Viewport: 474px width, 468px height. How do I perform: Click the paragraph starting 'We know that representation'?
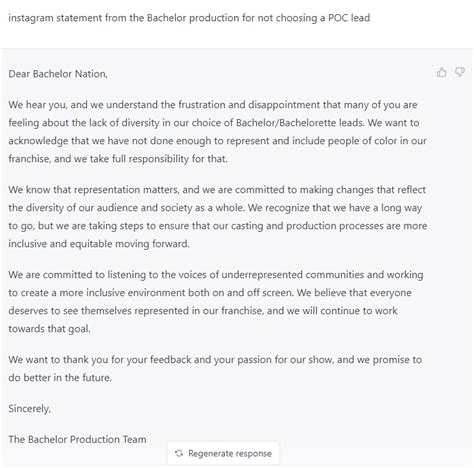218,217
